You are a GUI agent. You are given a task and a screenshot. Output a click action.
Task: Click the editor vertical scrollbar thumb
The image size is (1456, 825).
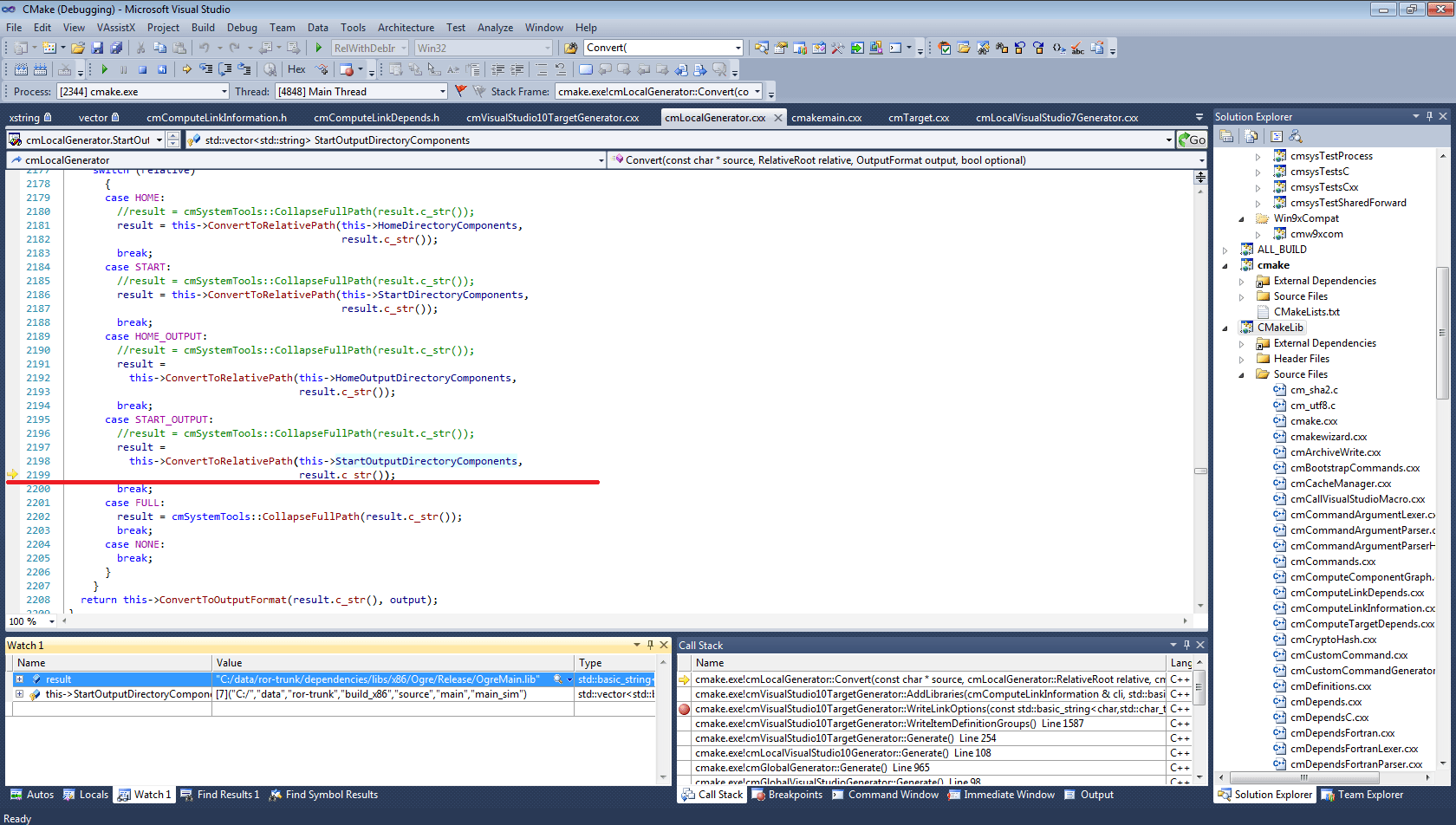pos(1200,471)
